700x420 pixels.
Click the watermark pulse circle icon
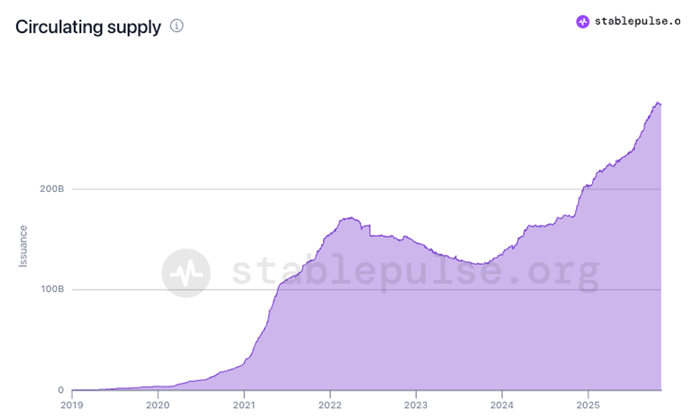tap(187, 272)
